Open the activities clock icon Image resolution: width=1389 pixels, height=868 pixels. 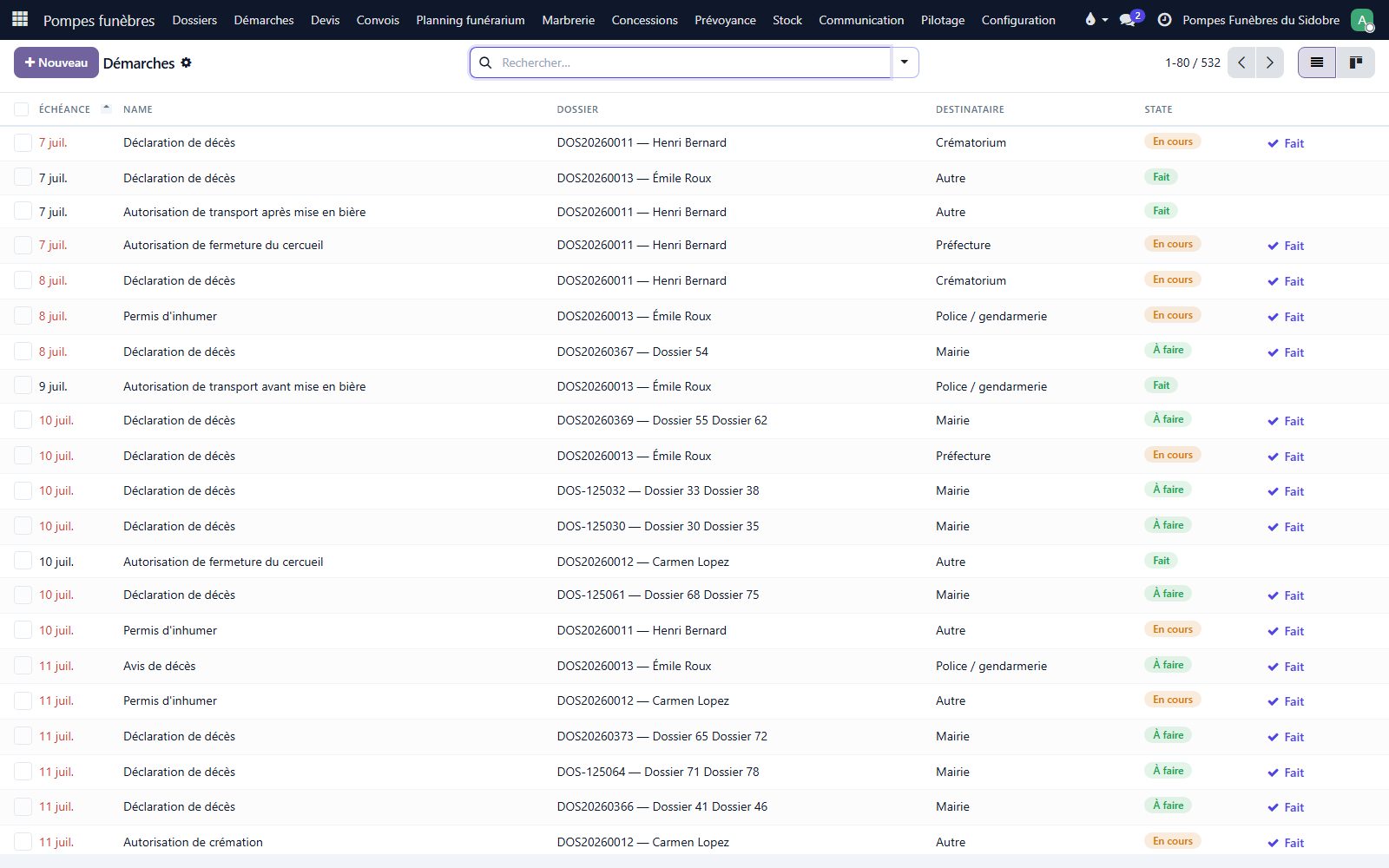tap(1164, 19)
